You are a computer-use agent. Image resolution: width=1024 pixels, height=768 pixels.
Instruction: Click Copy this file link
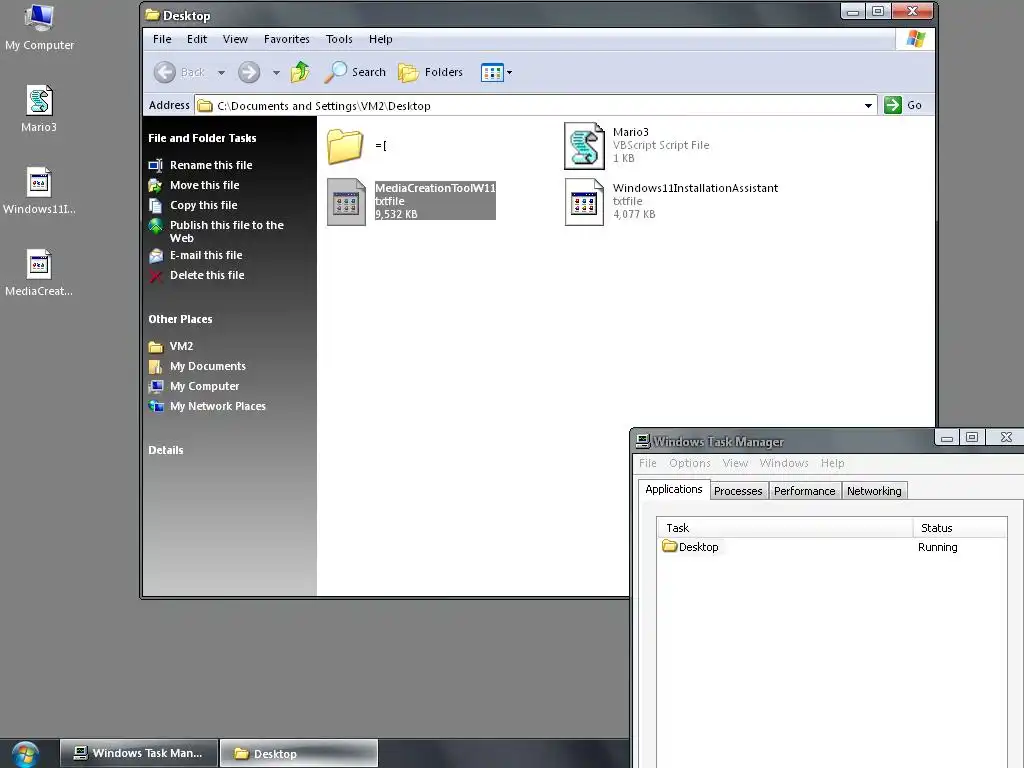point(204,205)
